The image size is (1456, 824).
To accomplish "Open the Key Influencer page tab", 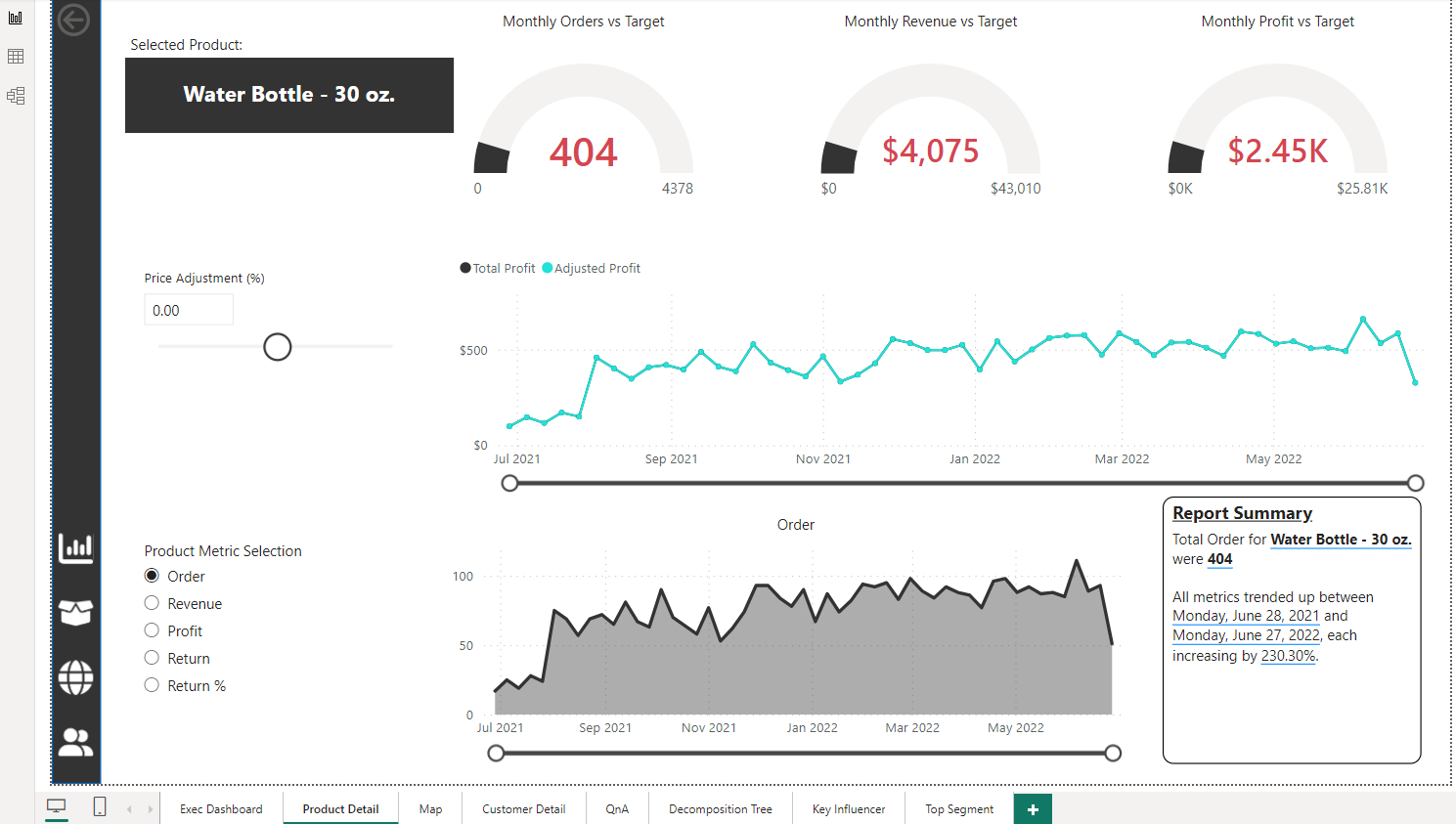I will (x=848, y=809).
